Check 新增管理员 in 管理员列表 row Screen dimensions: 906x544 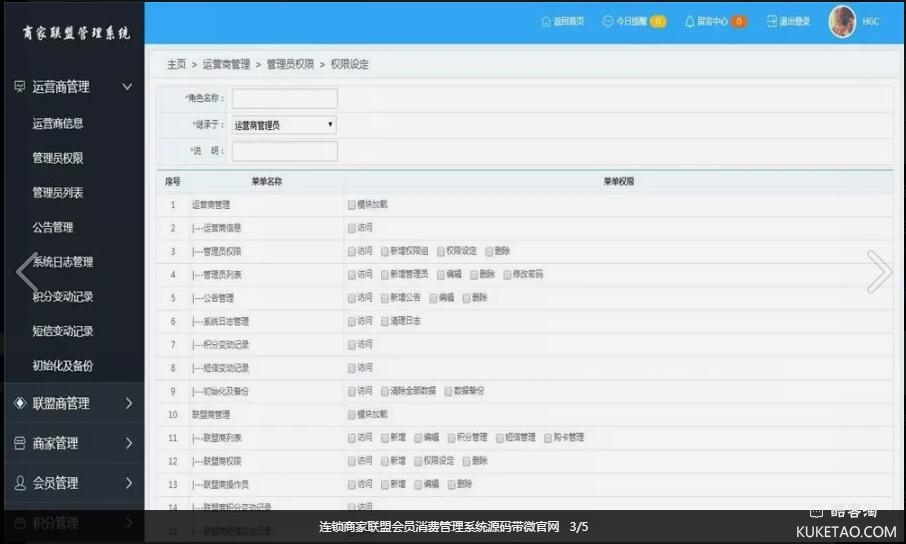coord(384,275)
